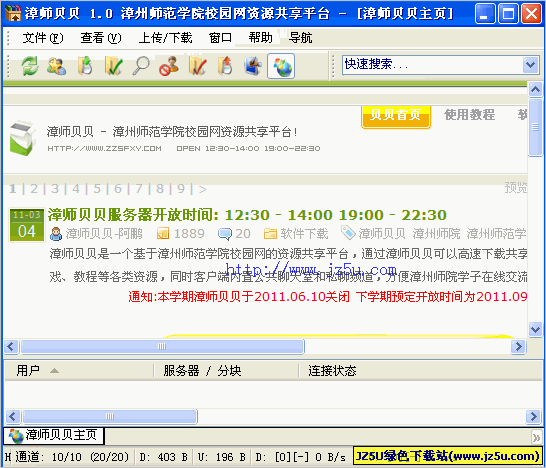Click the 通道: 10/10 (20/20) status entry

(71, 457)
